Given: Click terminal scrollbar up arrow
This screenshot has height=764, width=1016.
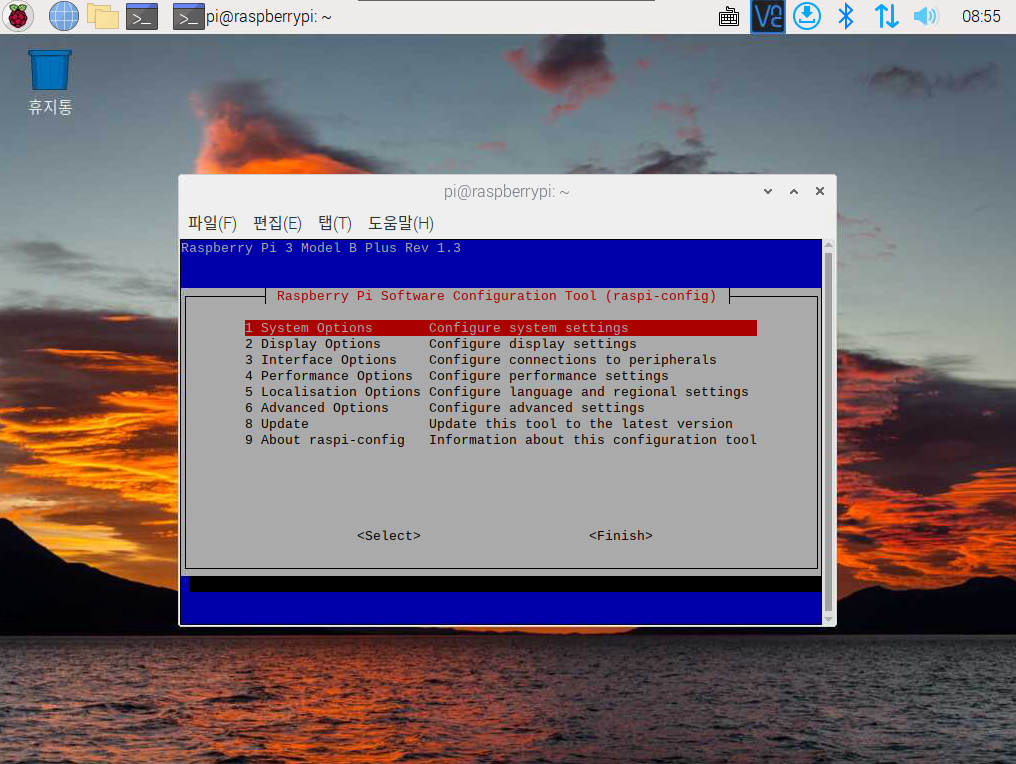Looking at the screenshot, I should [828, 245].
